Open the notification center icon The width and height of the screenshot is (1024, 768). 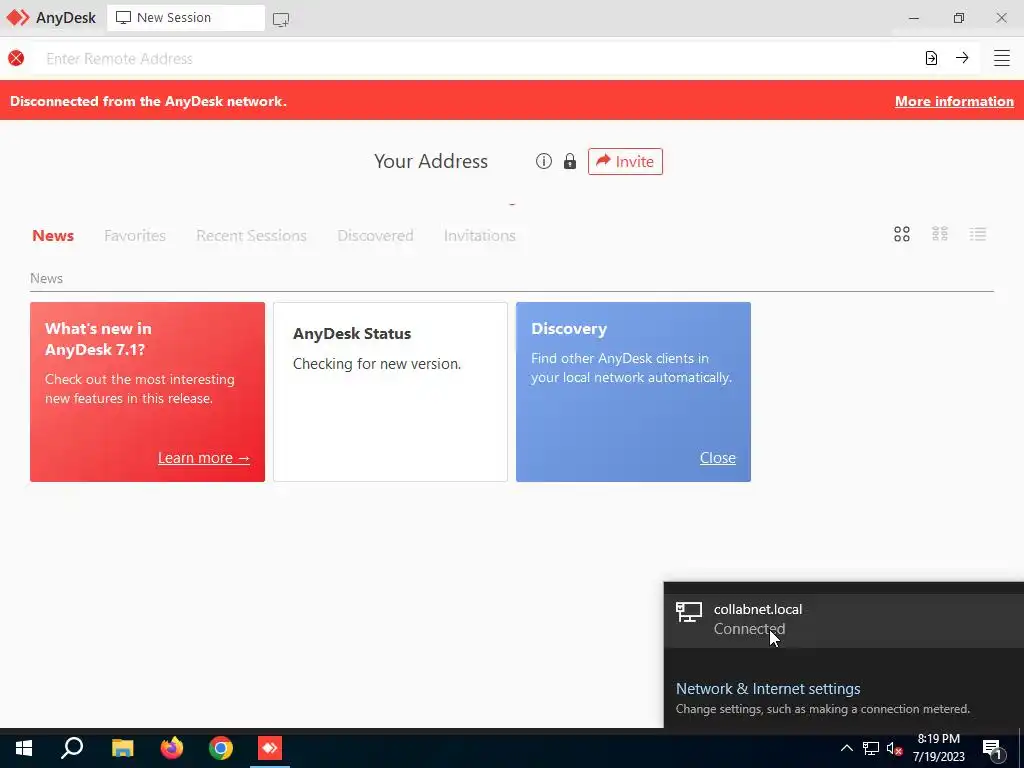click(992, 750)
